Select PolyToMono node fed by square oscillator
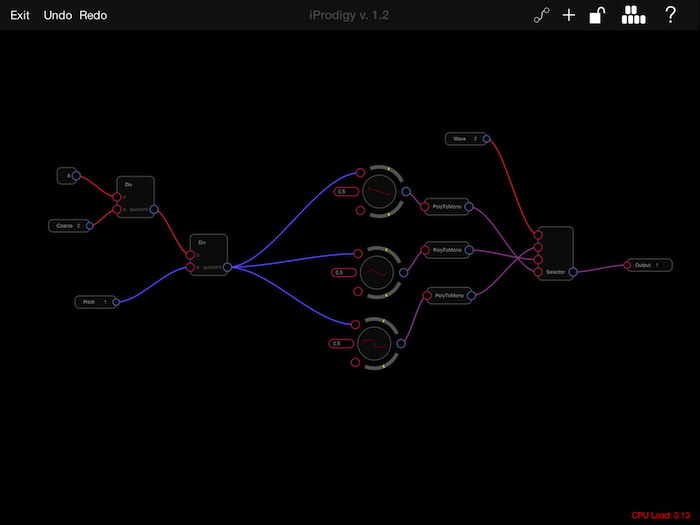Image resolution: width=700 pixels, height=525 pixels. click(x=449, y=296)
